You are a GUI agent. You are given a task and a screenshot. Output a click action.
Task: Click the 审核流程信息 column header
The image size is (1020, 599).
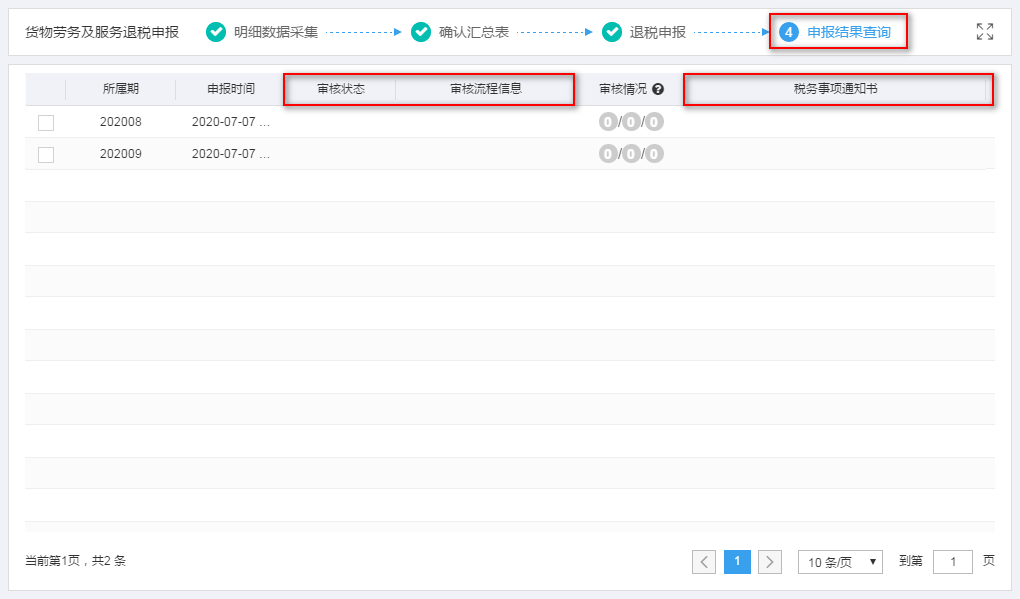tap(486, 88)
